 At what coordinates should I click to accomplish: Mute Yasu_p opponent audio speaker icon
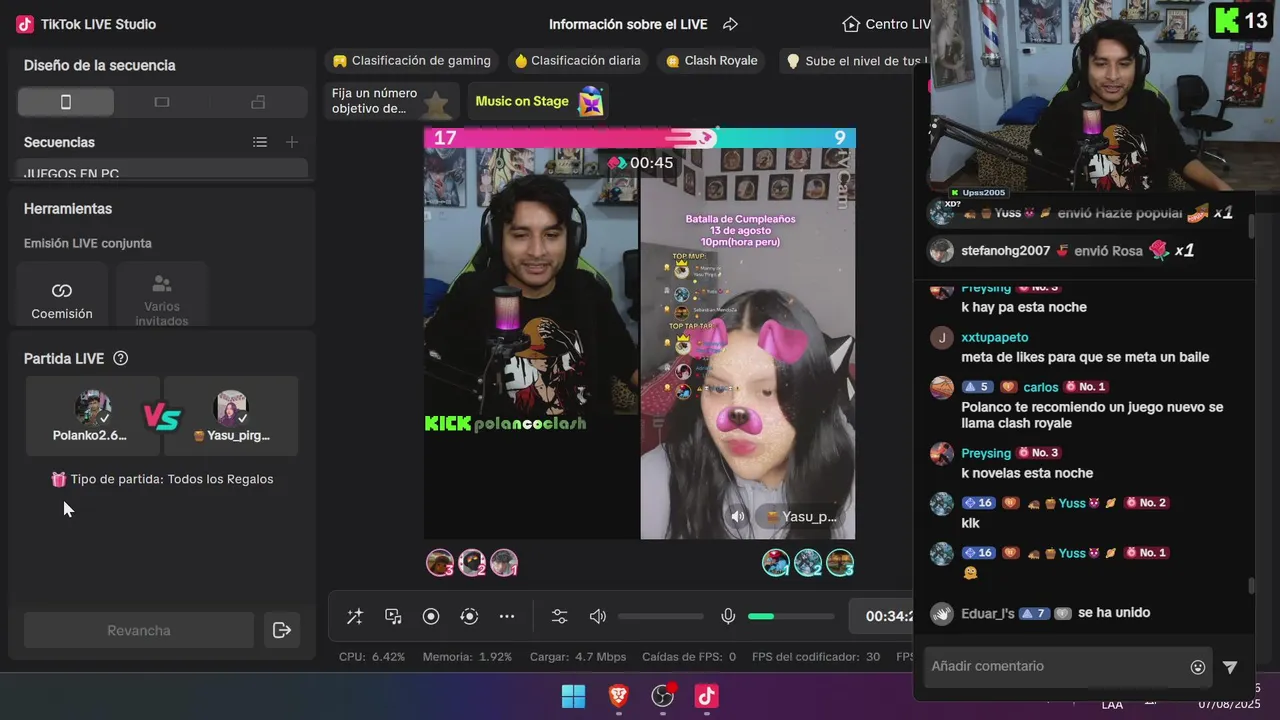point(738,517)
